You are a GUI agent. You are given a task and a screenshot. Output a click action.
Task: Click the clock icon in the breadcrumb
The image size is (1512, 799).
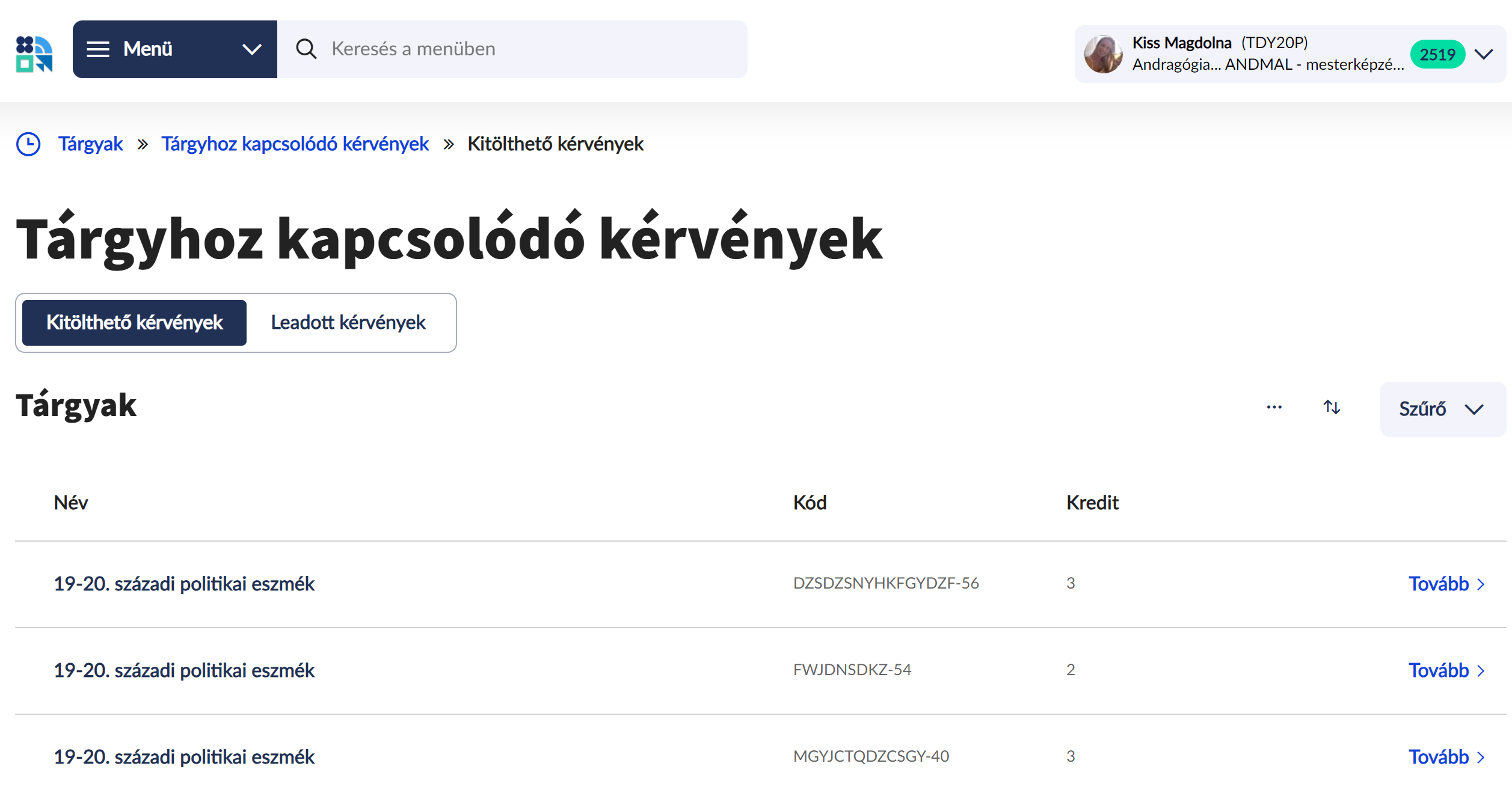point(28,144)
